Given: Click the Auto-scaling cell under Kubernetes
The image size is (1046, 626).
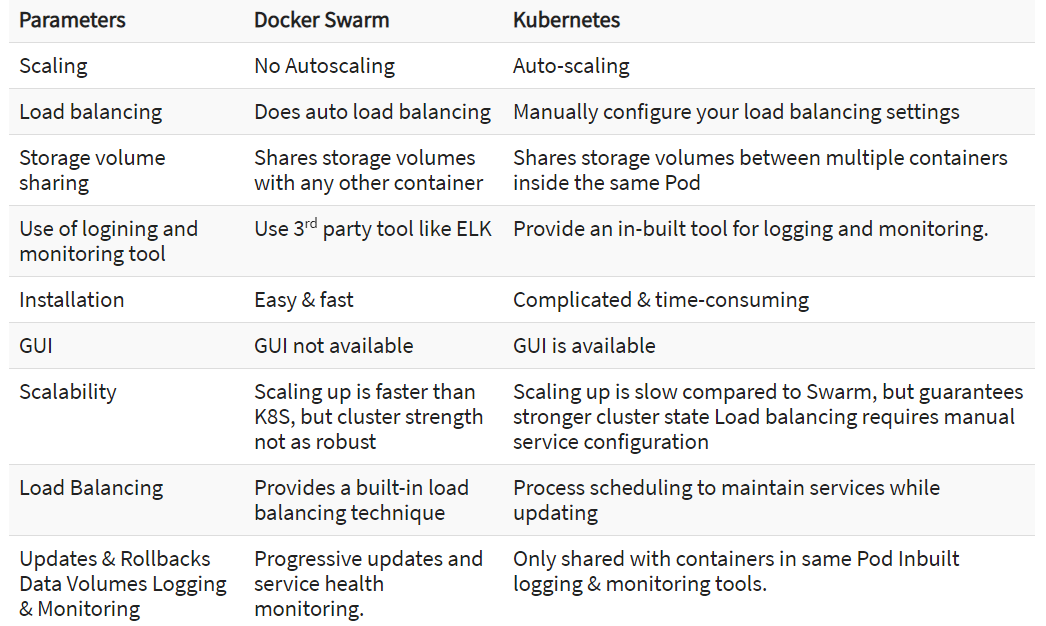Looking at the screenshot, I should [x=571, y=66].
